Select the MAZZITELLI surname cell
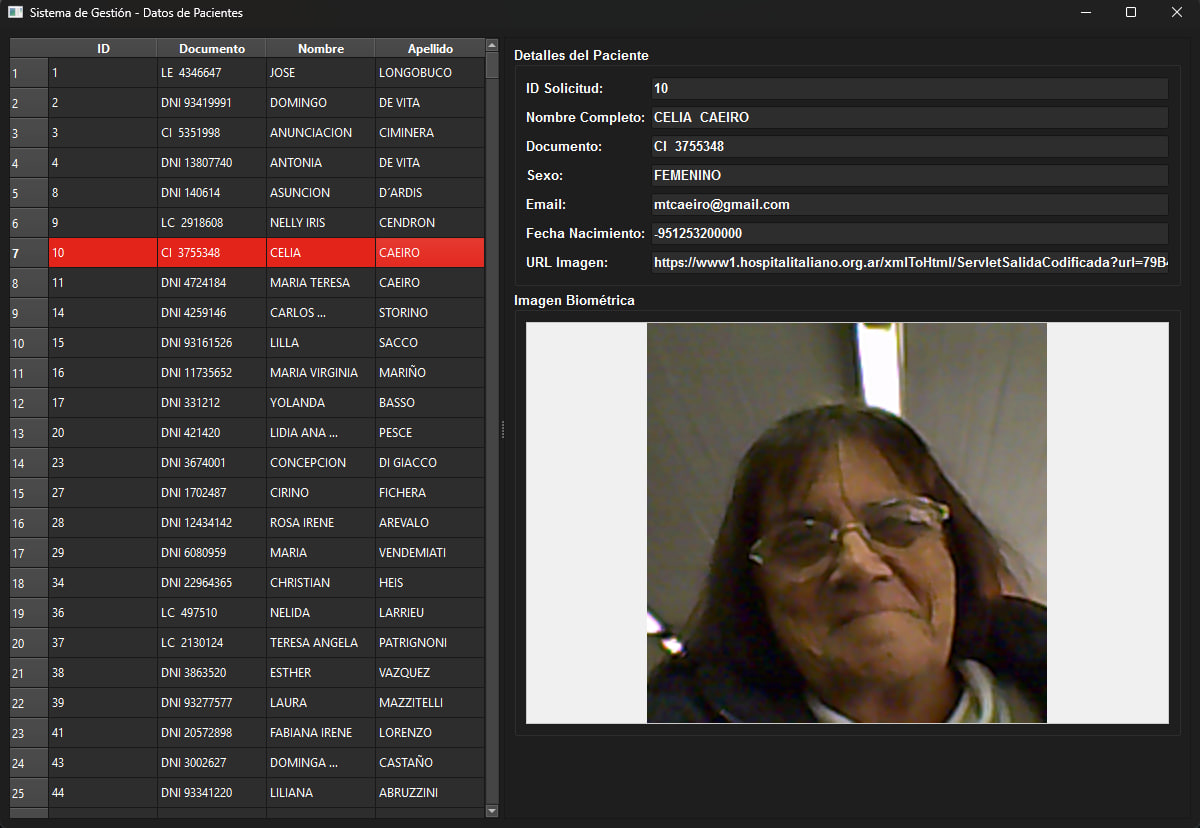The height and width of the screenshot is (828, 1200). (x=430, y=703)
